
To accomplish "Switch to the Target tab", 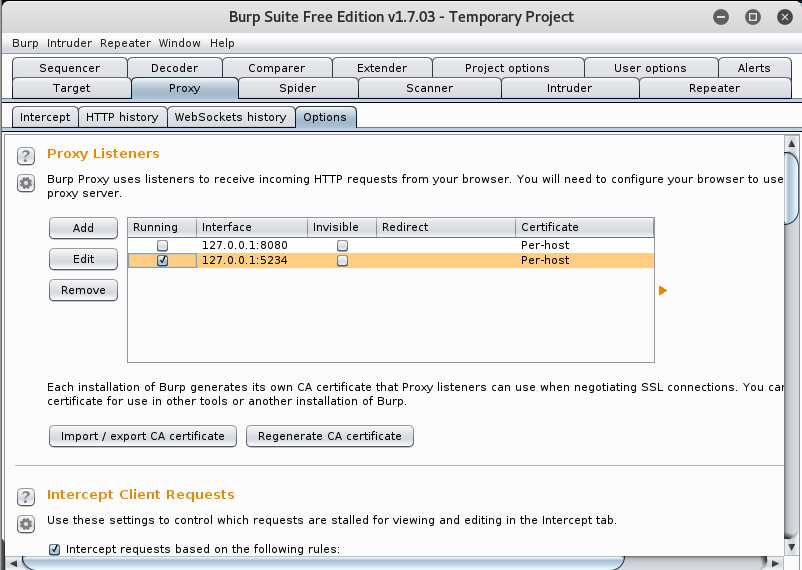I will coord(72,88).
